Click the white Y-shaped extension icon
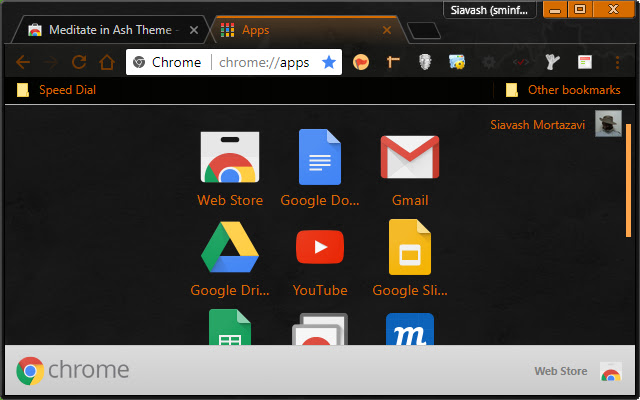This screenshot has height=400, width=640. [552, 62]
